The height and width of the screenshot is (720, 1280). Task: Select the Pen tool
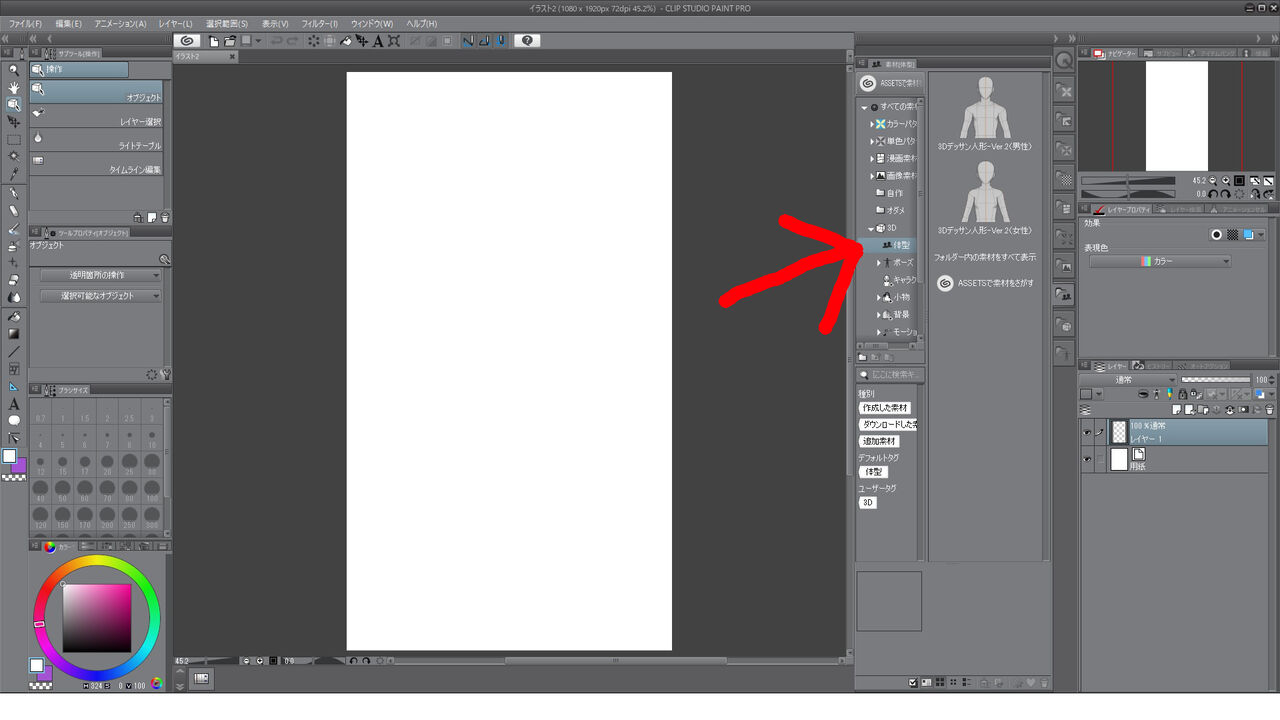[14, 193]
